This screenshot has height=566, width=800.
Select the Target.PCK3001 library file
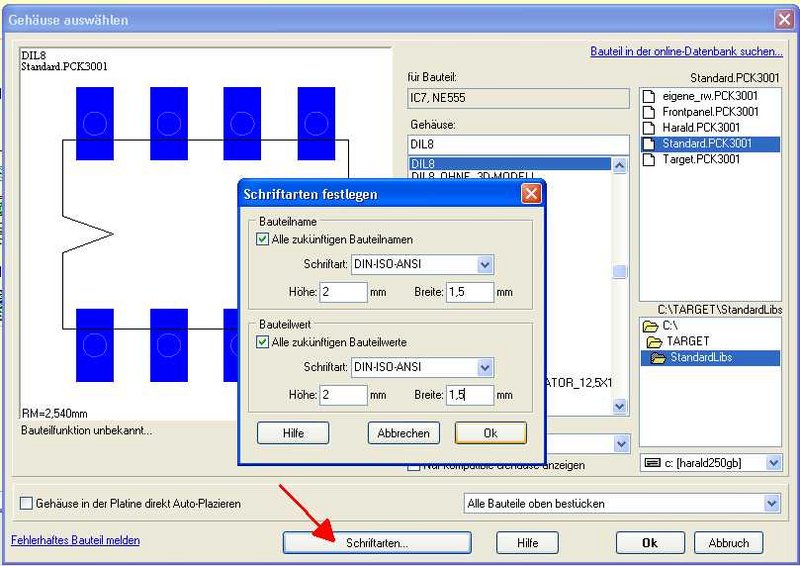(701, 159)
